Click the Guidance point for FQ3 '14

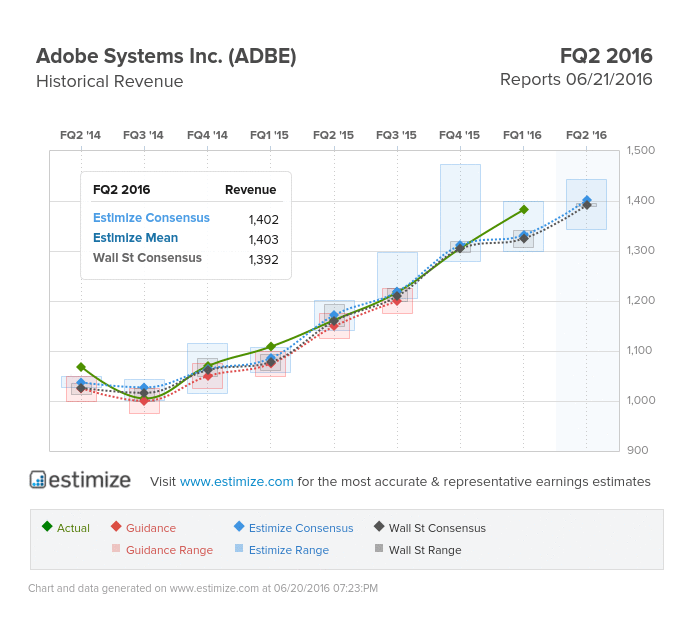click(x=144, y=400)
